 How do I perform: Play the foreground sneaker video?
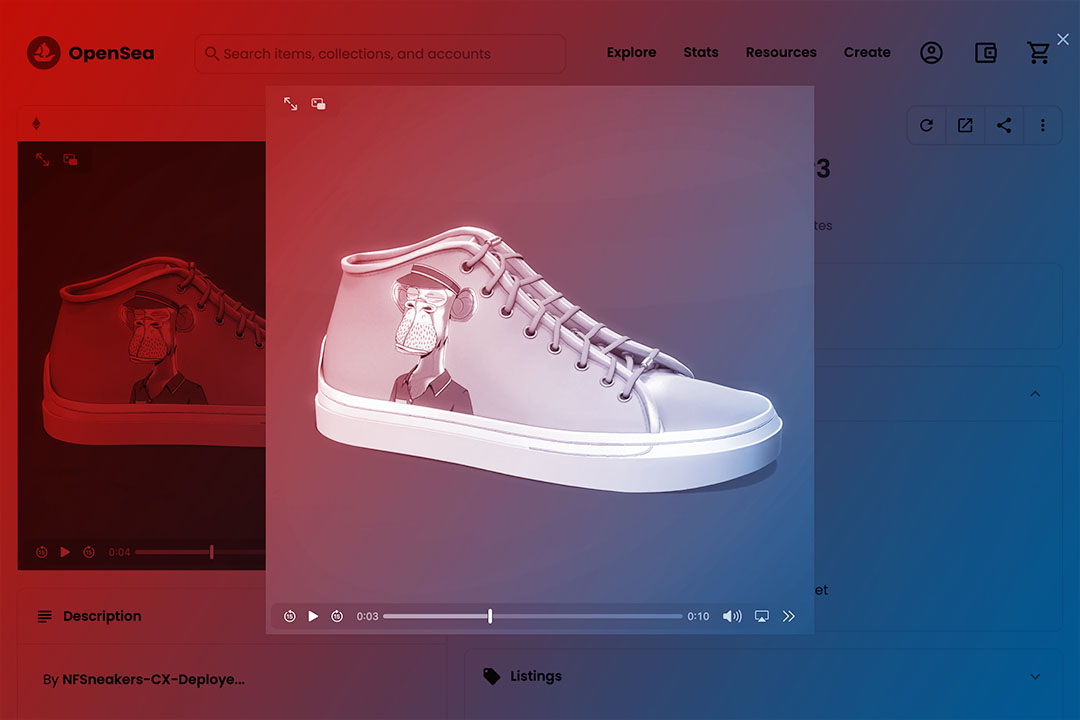tap(313, 616)
